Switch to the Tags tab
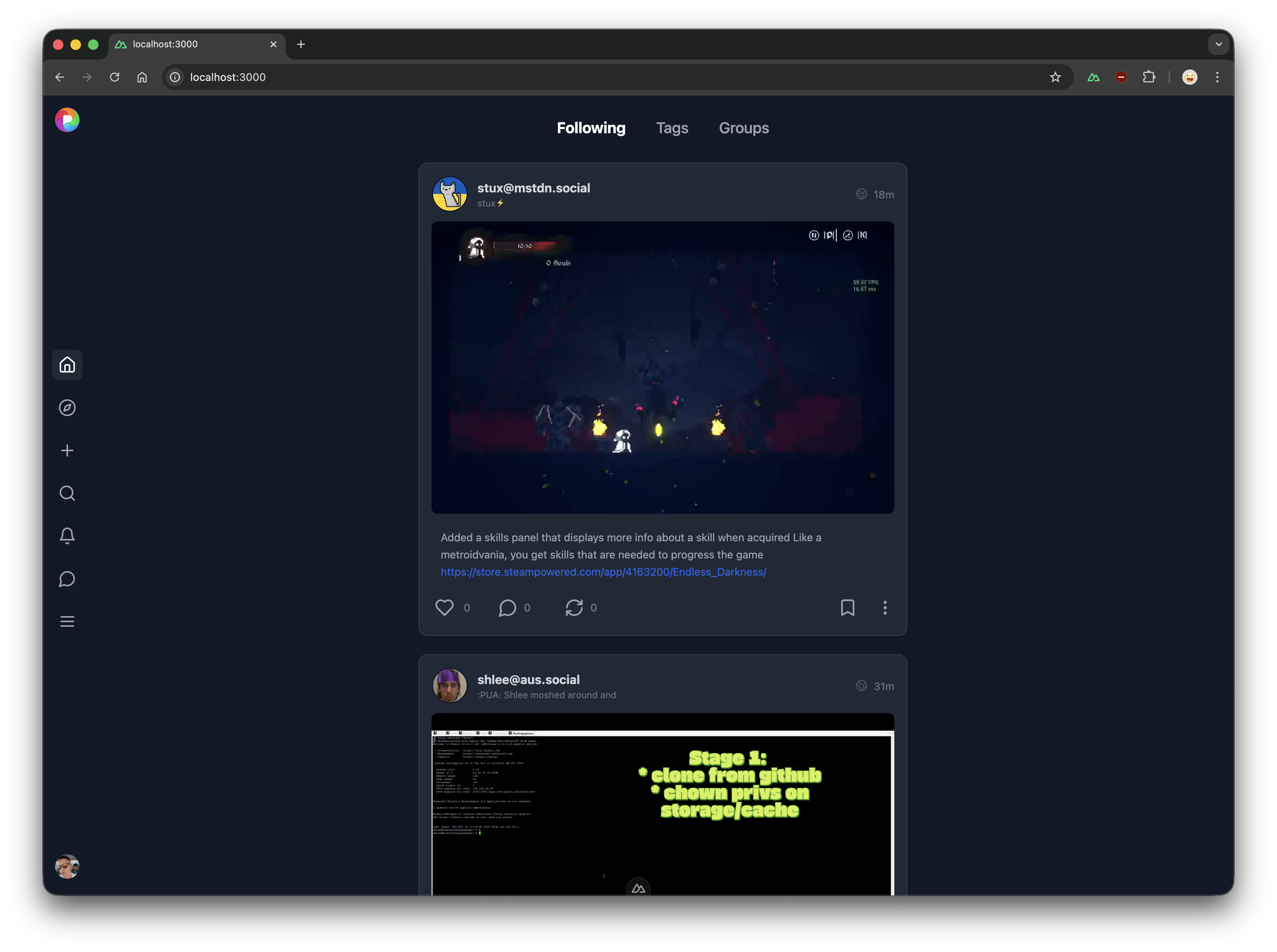The height and width of the screenshot is (952, 1277). (x=672, y=128)
